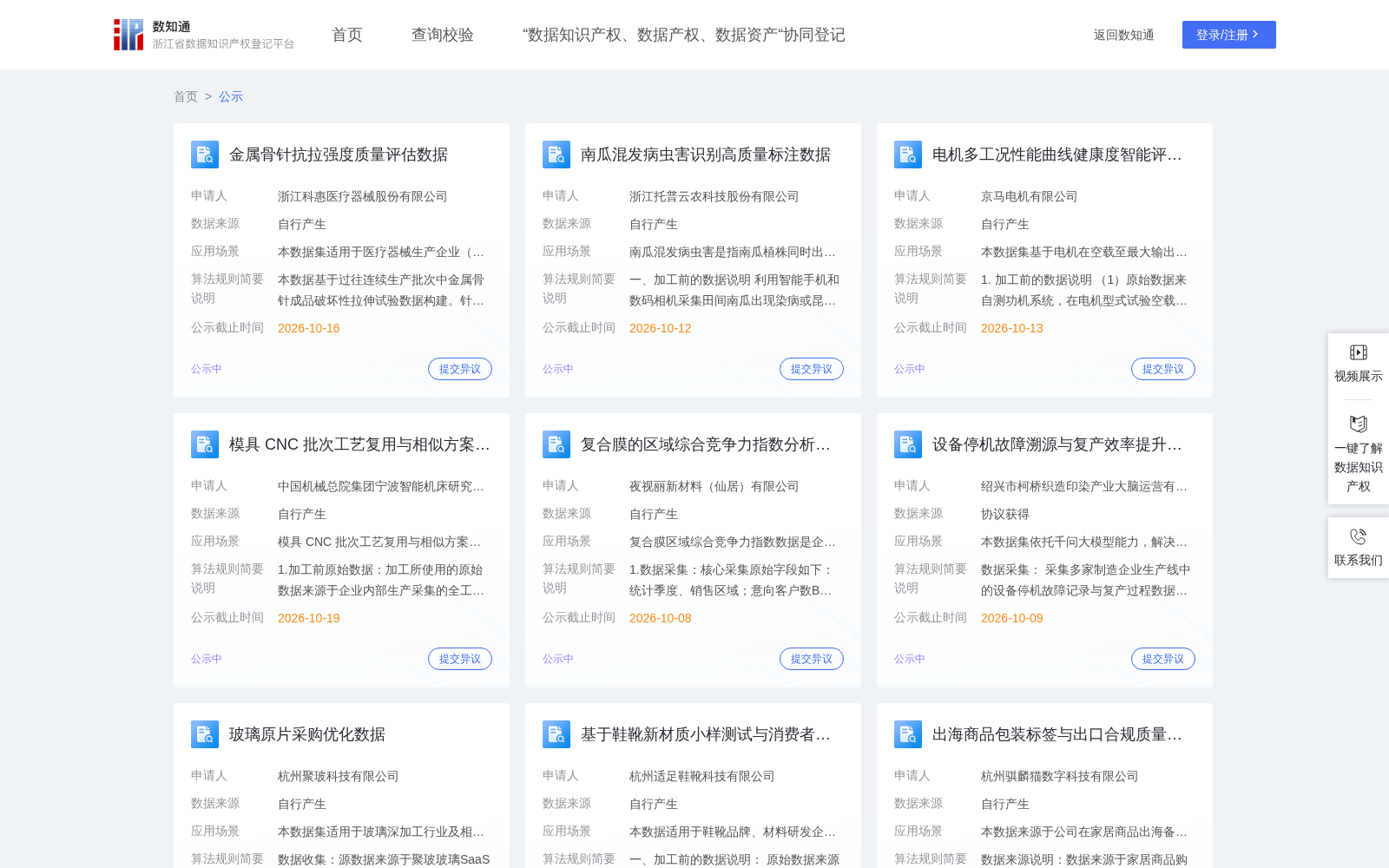
Task: Click the document icon beside 南瓜混发病虫害识别高质量标注数据
Action: [x=556, y=155]
